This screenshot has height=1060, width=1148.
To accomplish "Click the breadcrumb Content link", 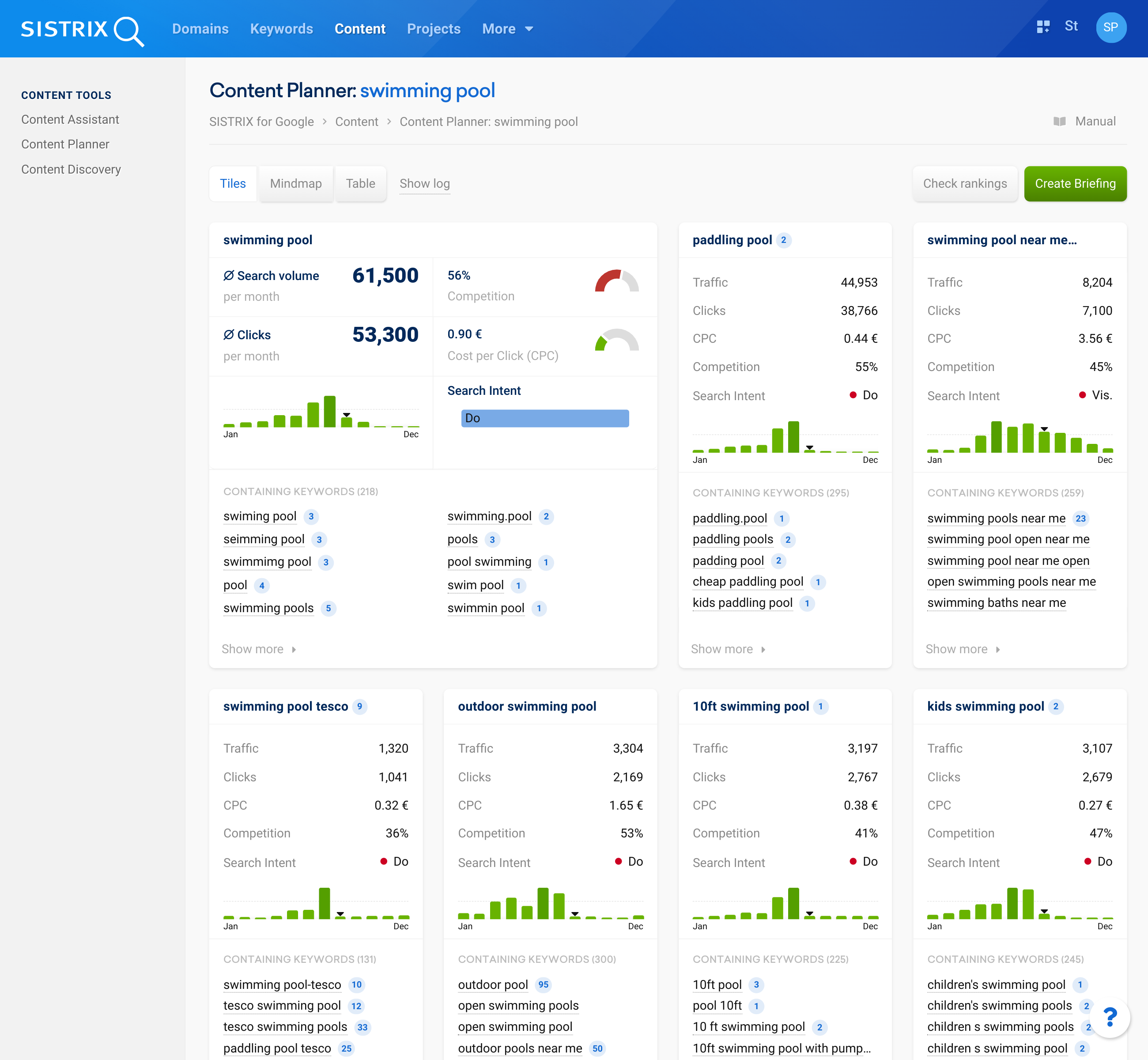I will point(357,122).
